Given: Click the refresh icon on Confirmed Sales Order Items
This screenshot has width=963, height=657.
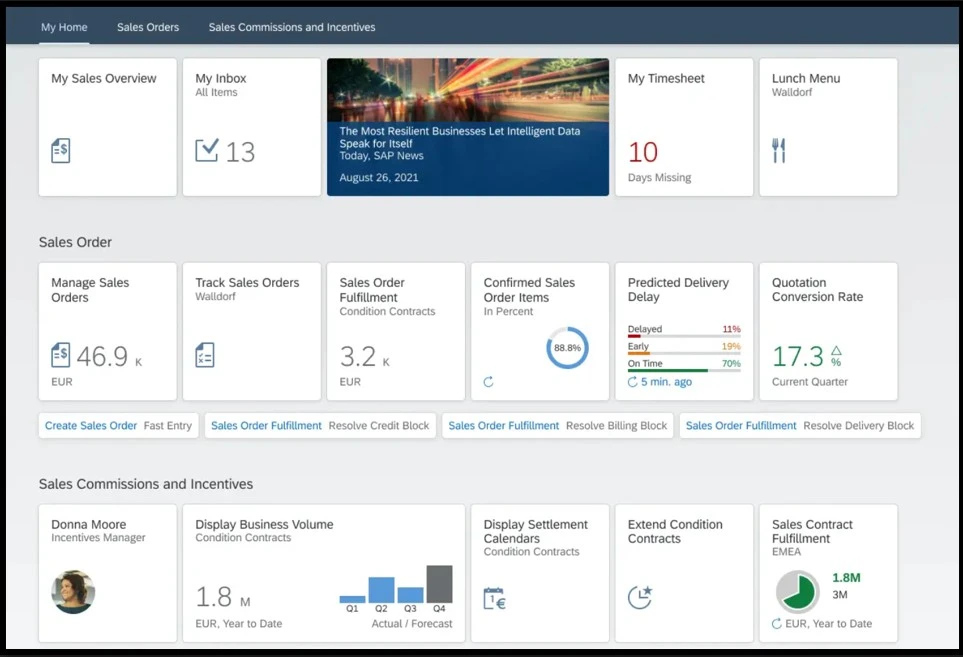Looking at the screenshot, I should [488, 380].
